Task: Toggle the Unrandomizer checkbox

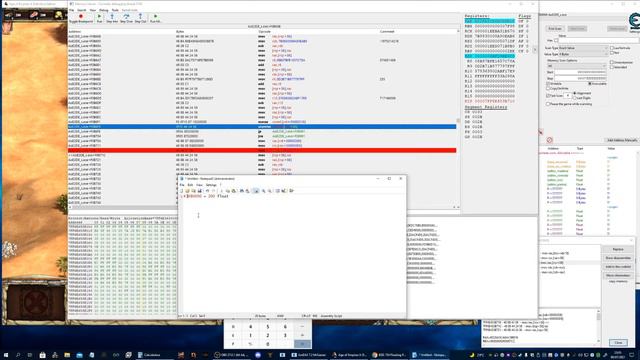Action: pos(612,62)
